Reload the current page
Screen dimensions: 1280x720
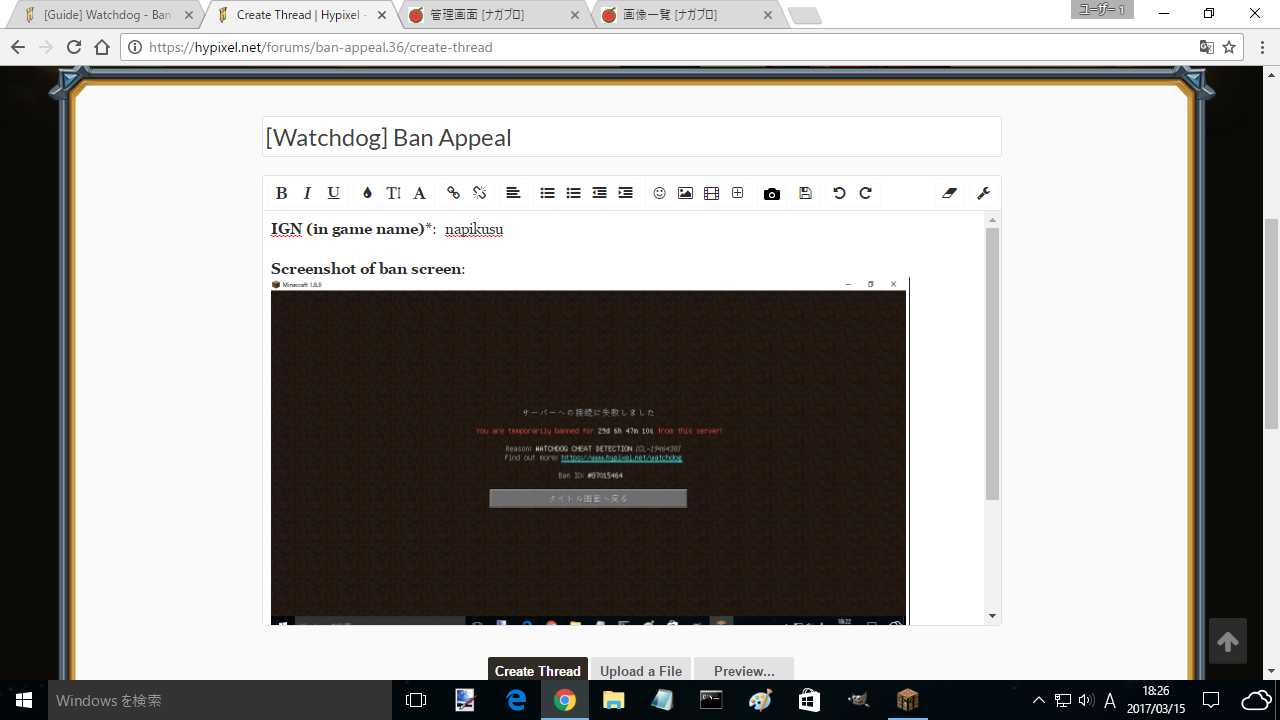pyautogui.click(x=74, y=47)
